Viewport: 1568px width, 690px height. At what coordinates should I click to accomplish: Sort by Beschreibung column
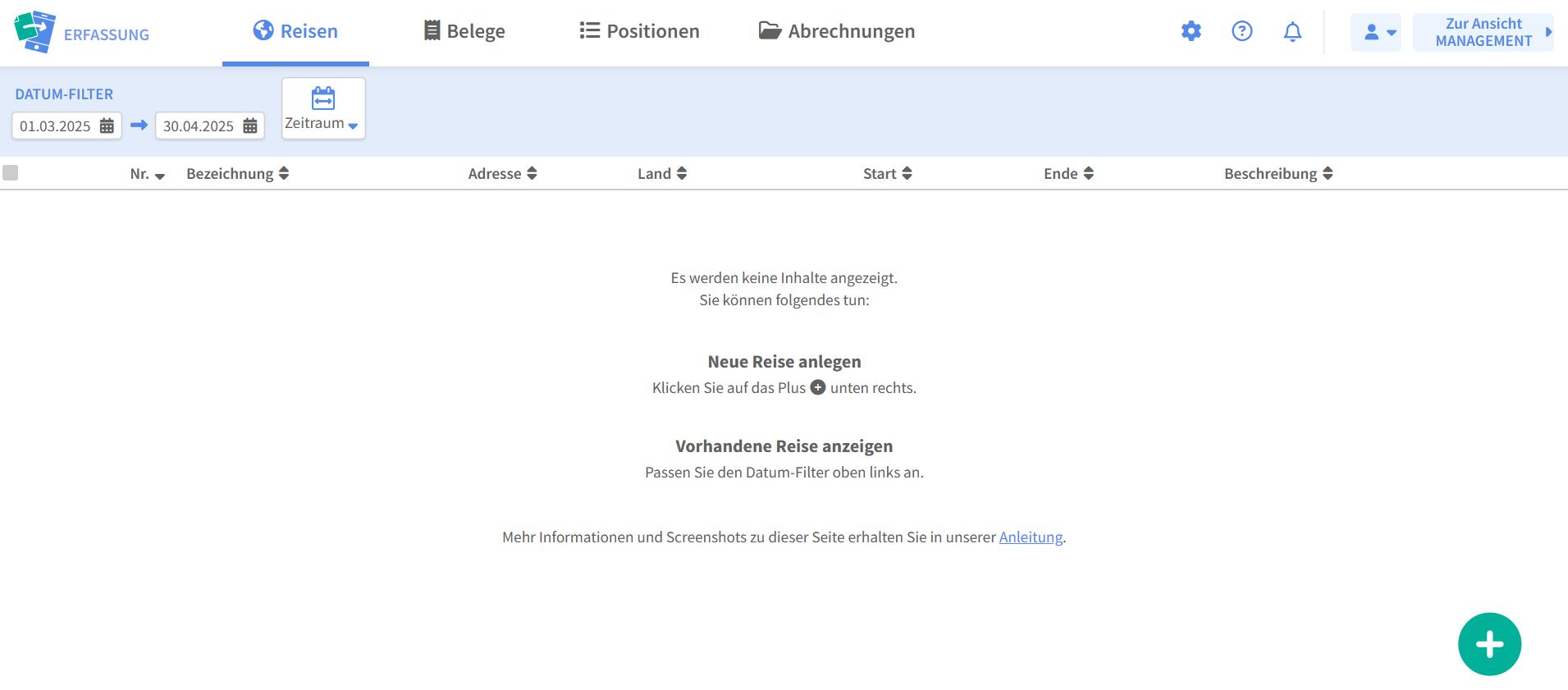tap(1278, 174)
